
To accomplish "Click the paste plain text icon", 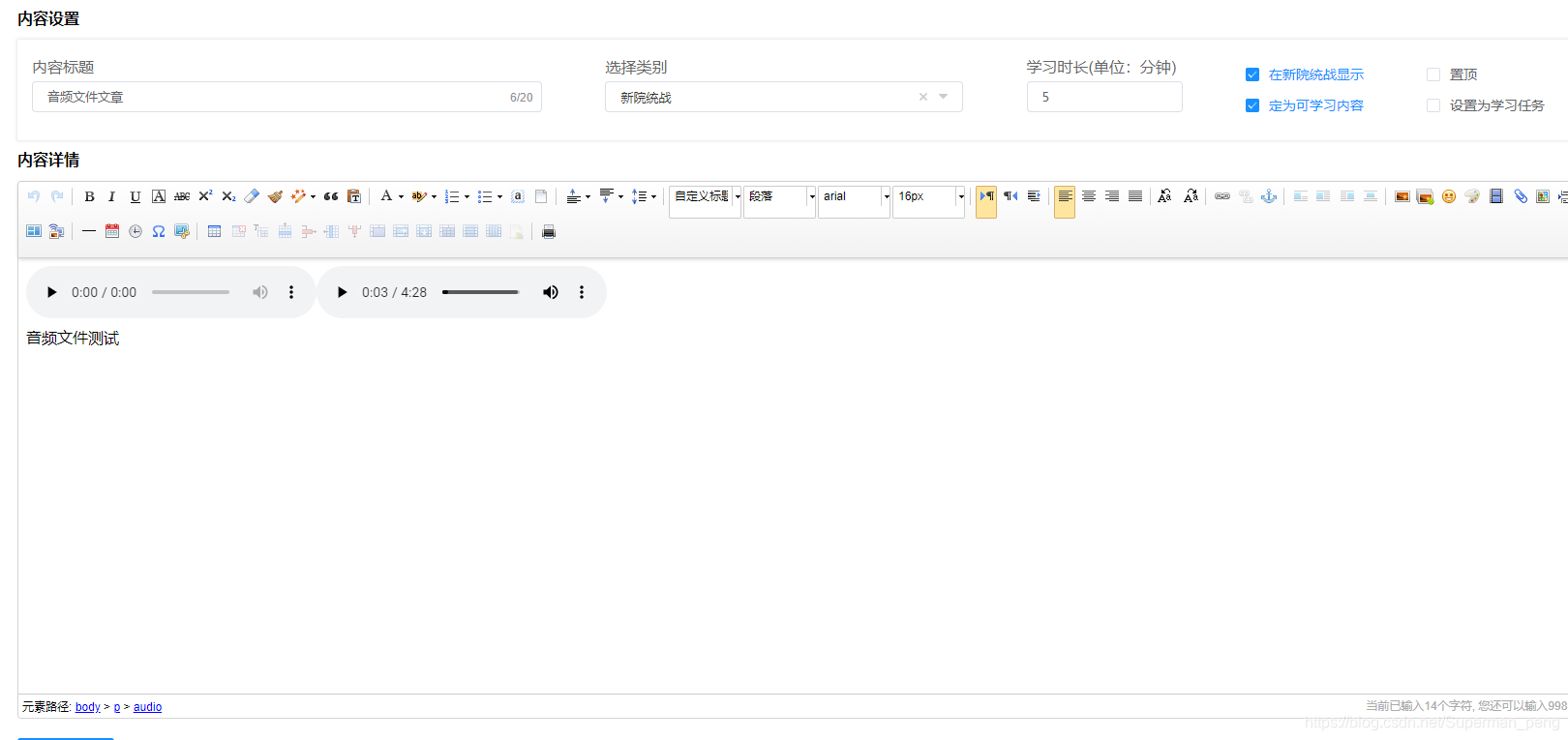I will click(354, 196).
